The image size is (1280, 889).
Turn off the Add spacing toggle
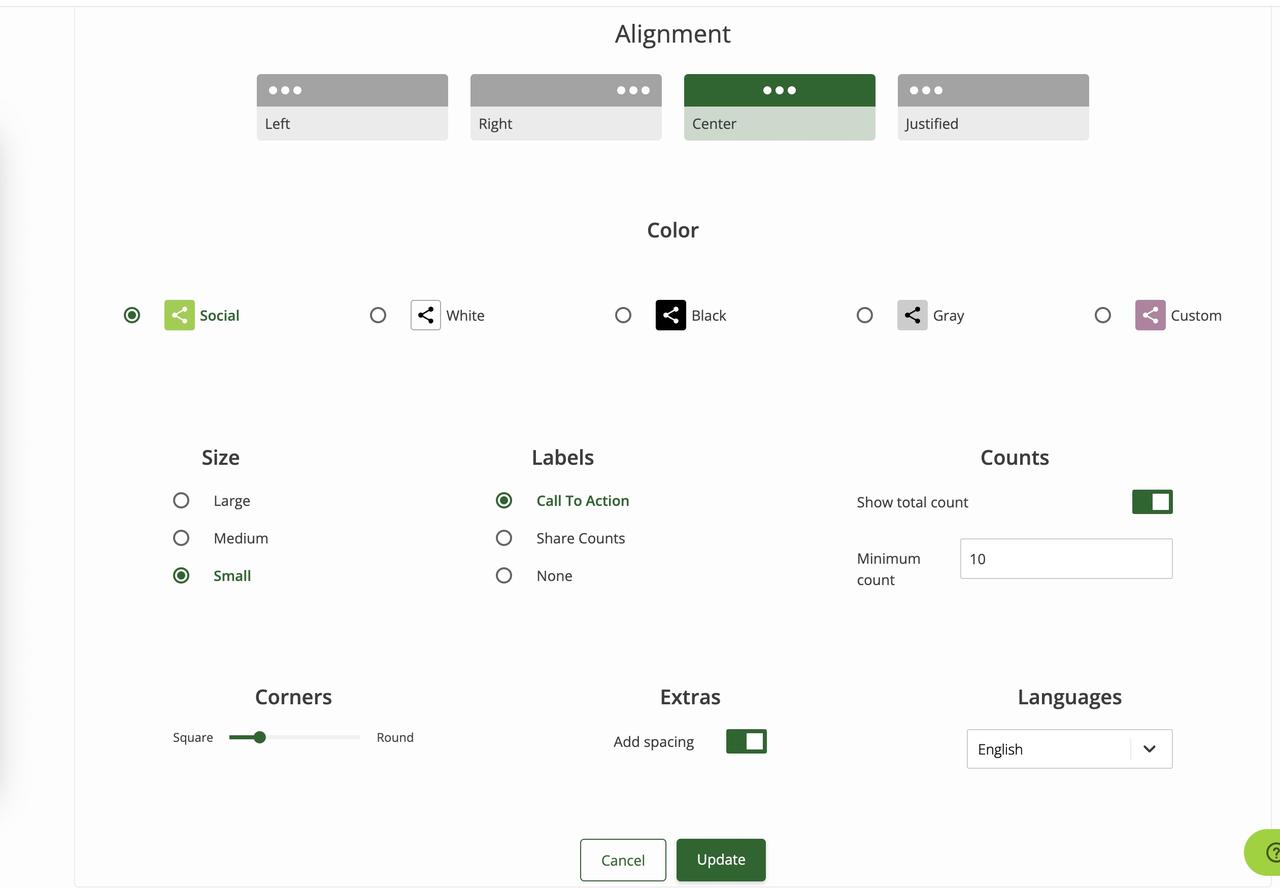745,741
